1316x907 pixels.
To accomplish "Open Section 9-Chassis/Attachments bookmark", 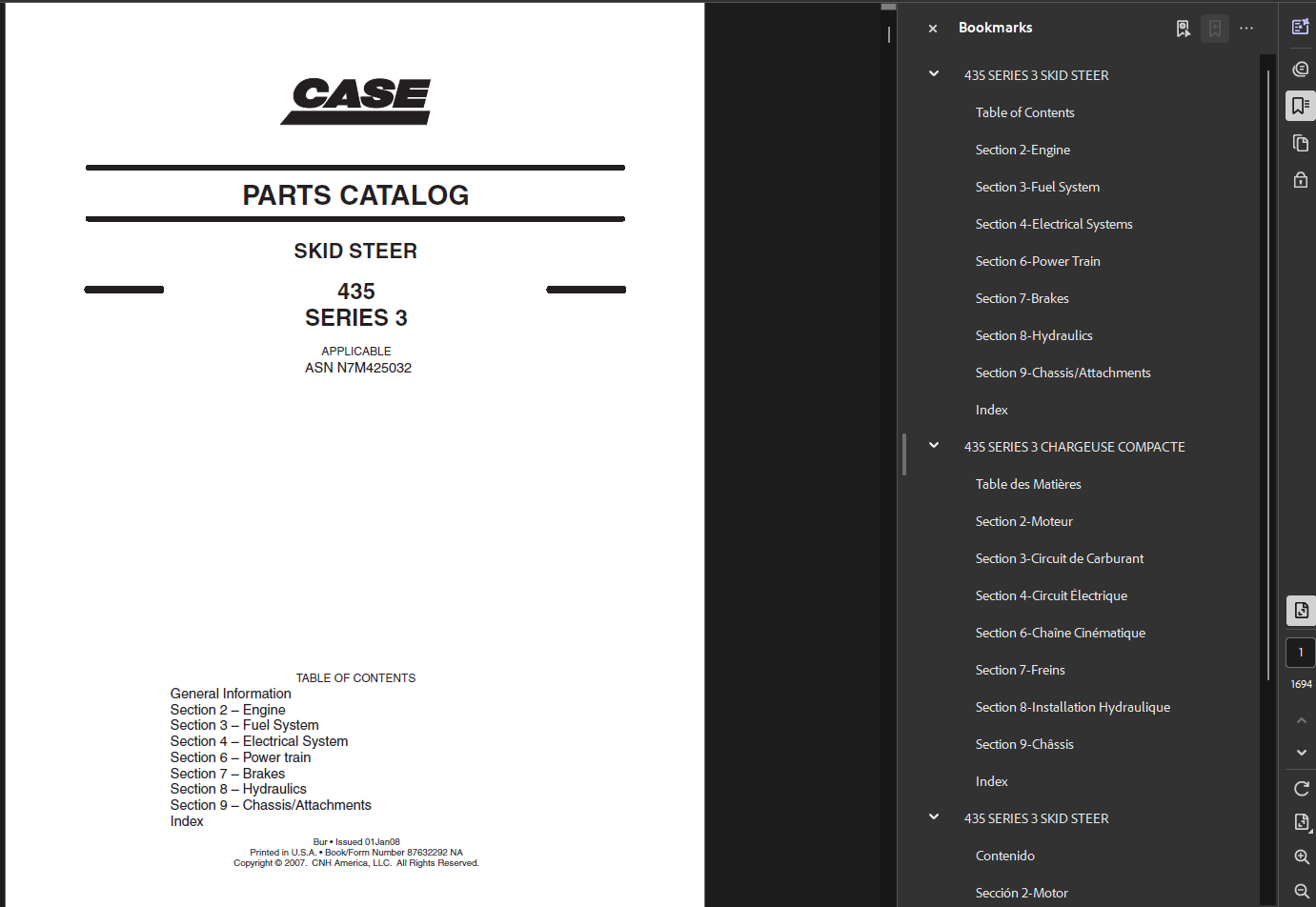I will pyautogui.click(x=1063, y=373).
